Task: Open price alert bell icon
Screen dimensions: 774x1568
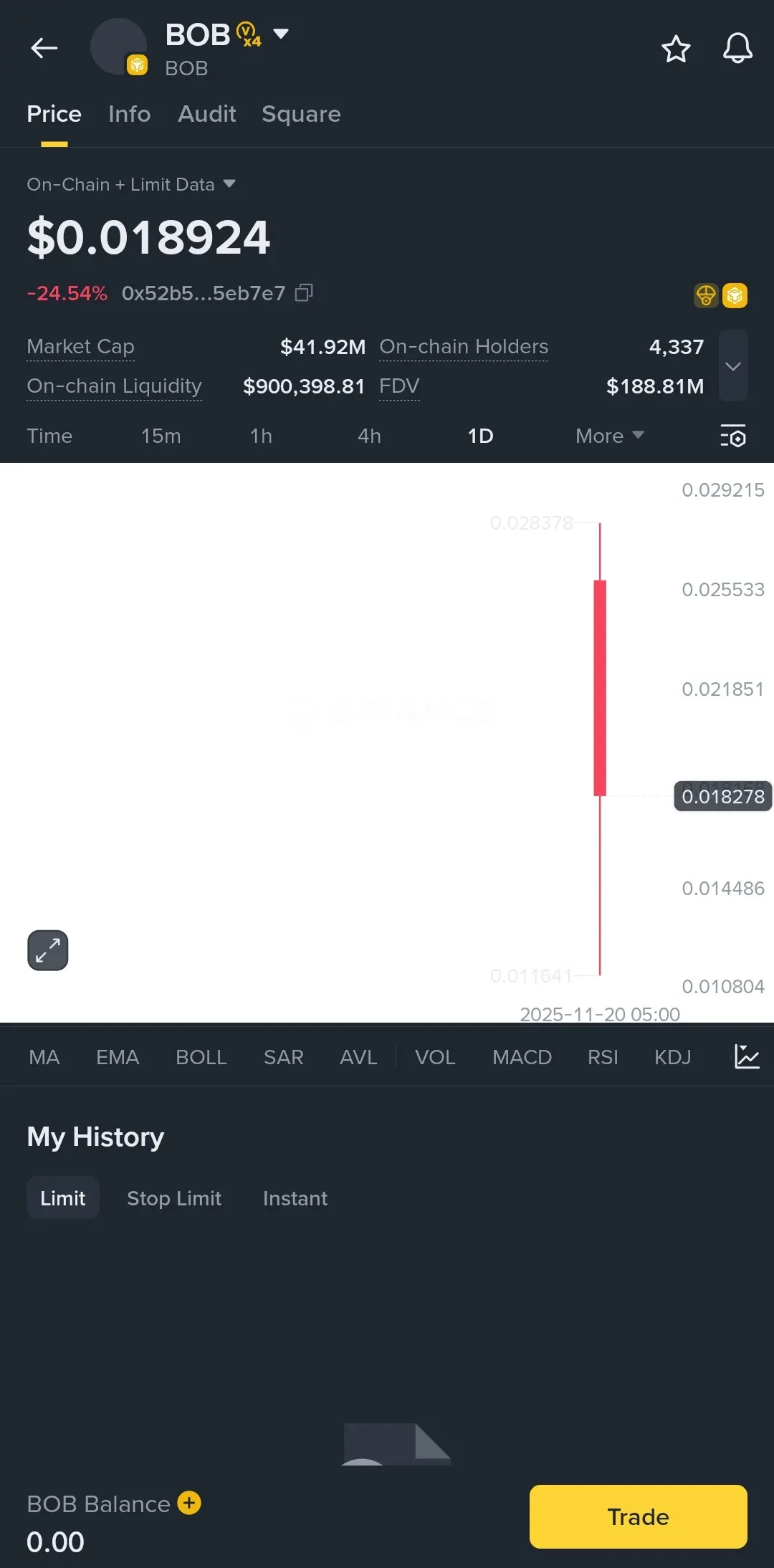Action: pyautogui.click(x=737, y=49)
